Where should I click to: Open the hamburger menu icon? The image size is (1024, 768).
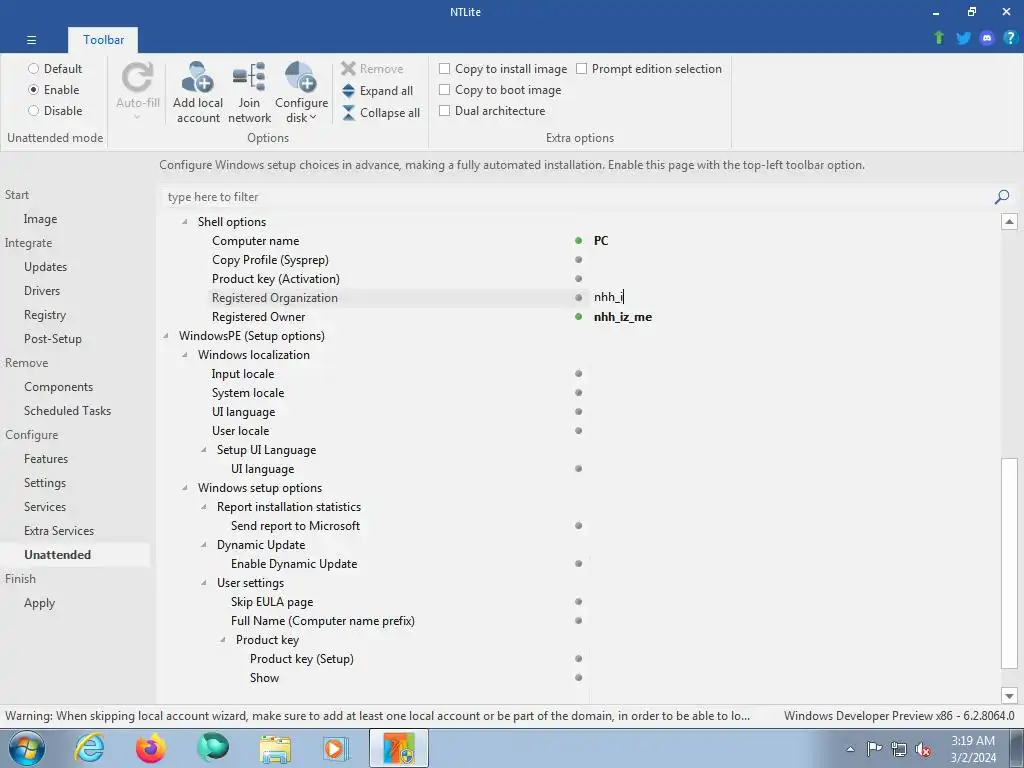pyautogui.click(x=31, y=40)
